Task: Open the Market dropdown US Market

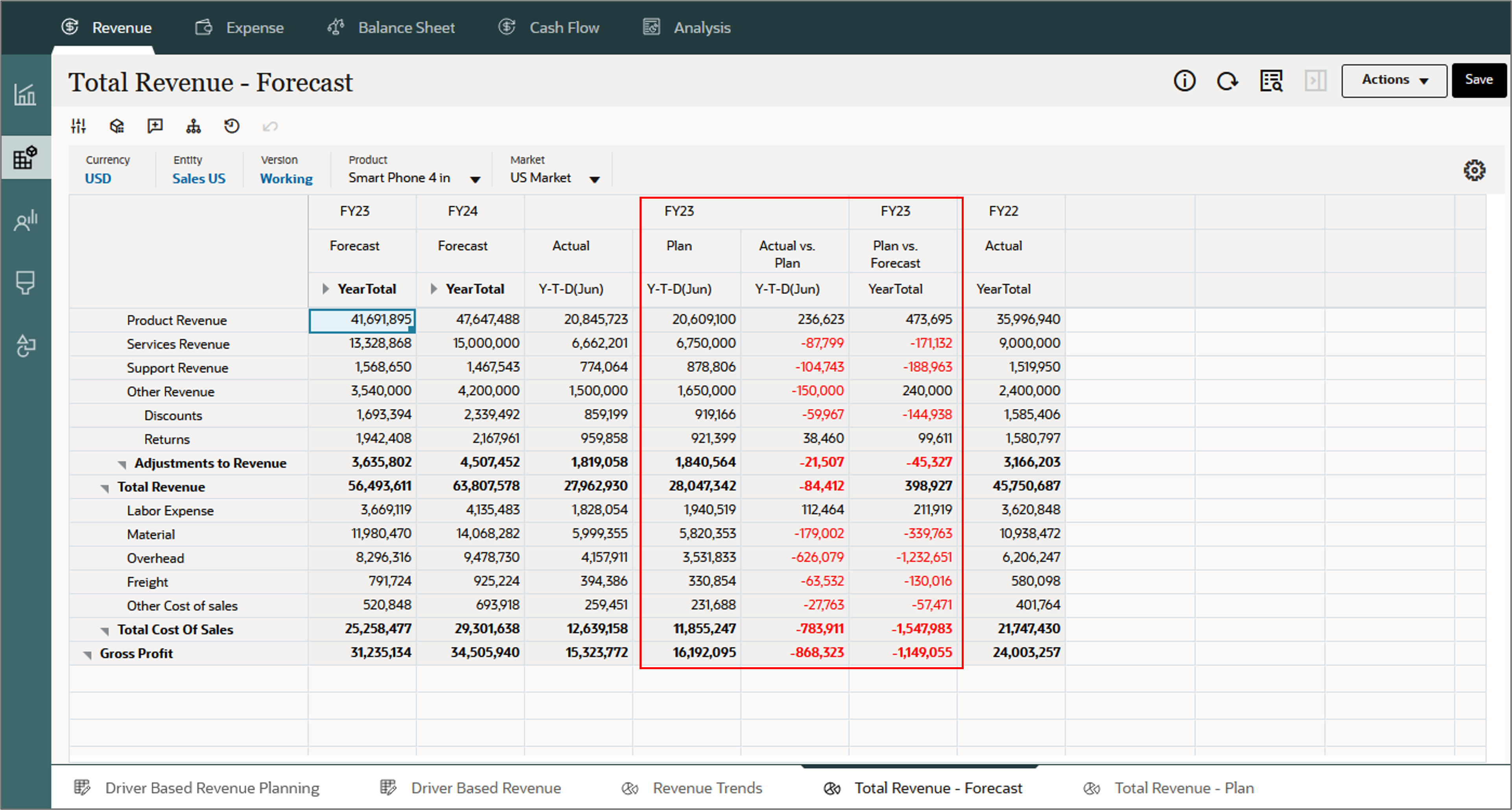Action: 595,180
